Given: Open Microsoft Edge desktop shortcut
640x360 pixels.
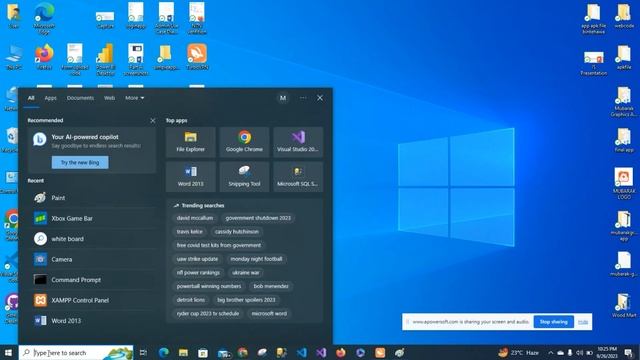Looking at the screenshot, I should pyautogui.click(x=44, y=17).
